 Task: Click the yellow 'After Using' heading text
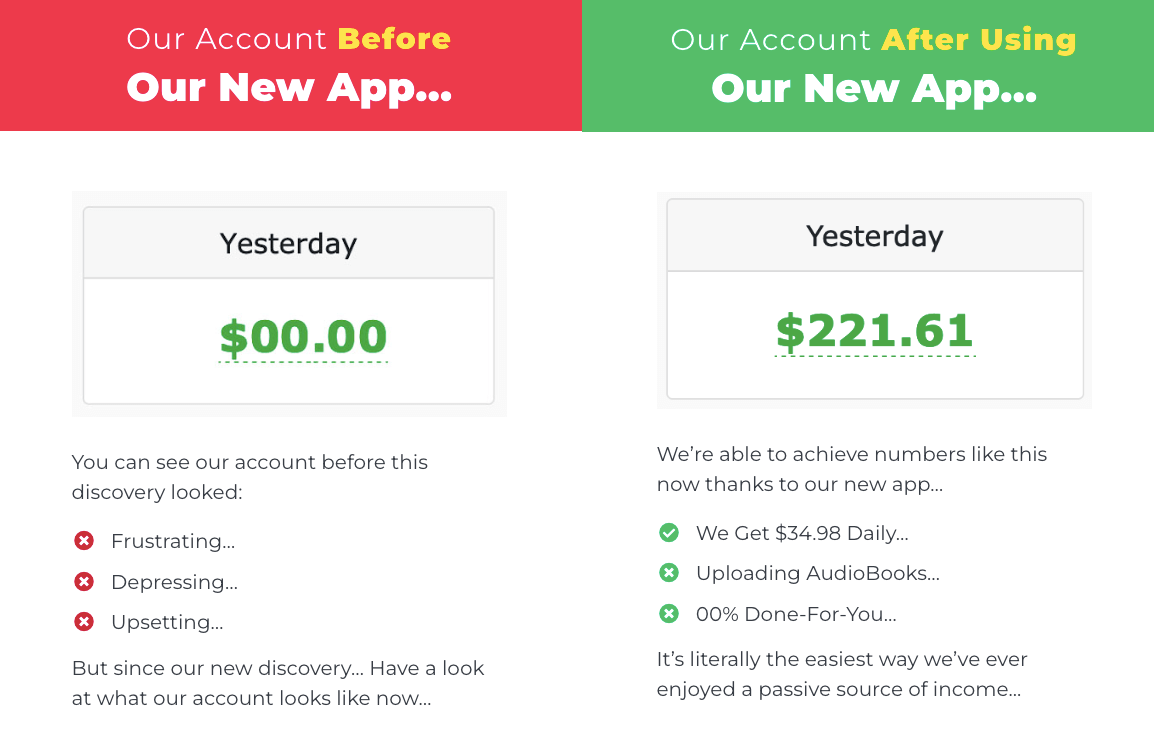coord(979,40)
